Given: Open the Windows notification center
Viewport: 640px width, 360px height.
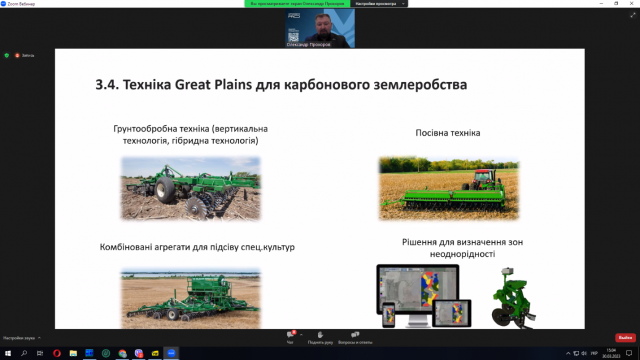Looking at the screenshot, I should coord(629,353).
